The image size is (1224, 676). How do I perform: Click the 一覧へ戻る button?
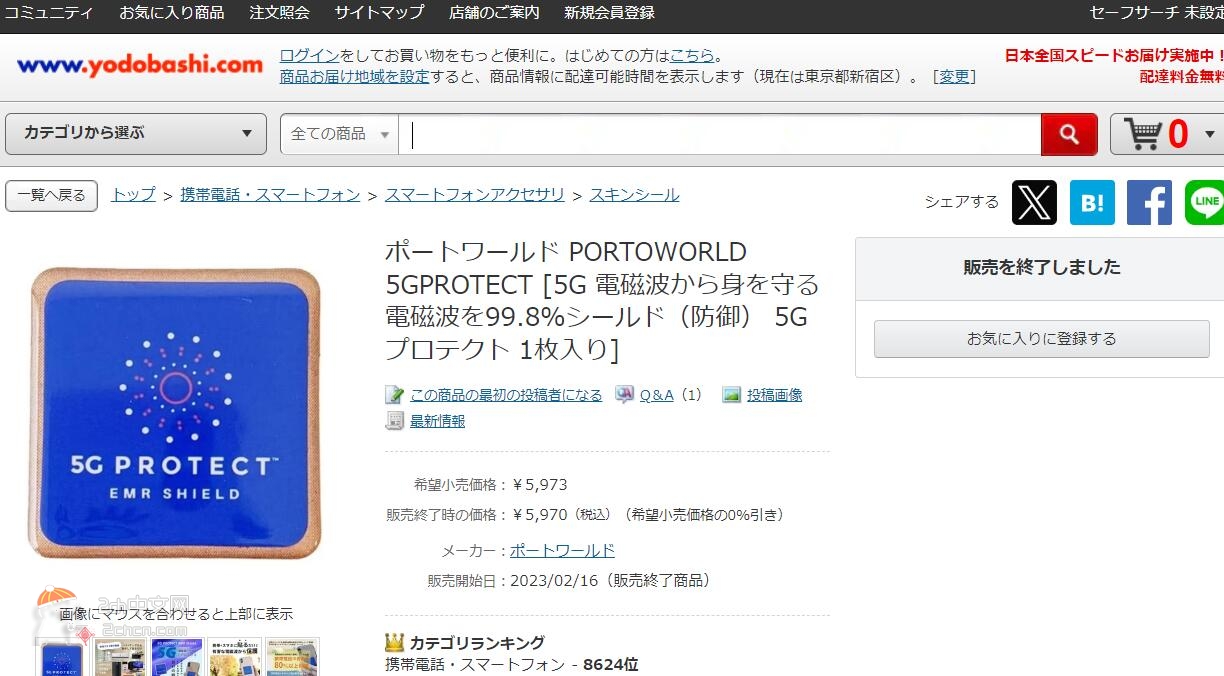(51, 196)
